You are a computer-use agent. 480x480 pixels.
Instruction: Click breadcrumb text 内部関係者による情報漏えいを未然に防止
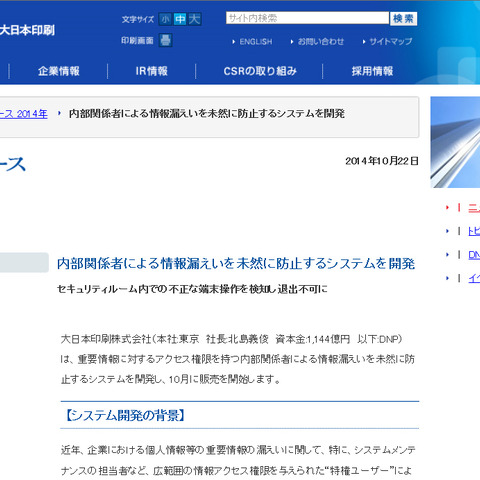pyautogui.click(x=207, y=114)
